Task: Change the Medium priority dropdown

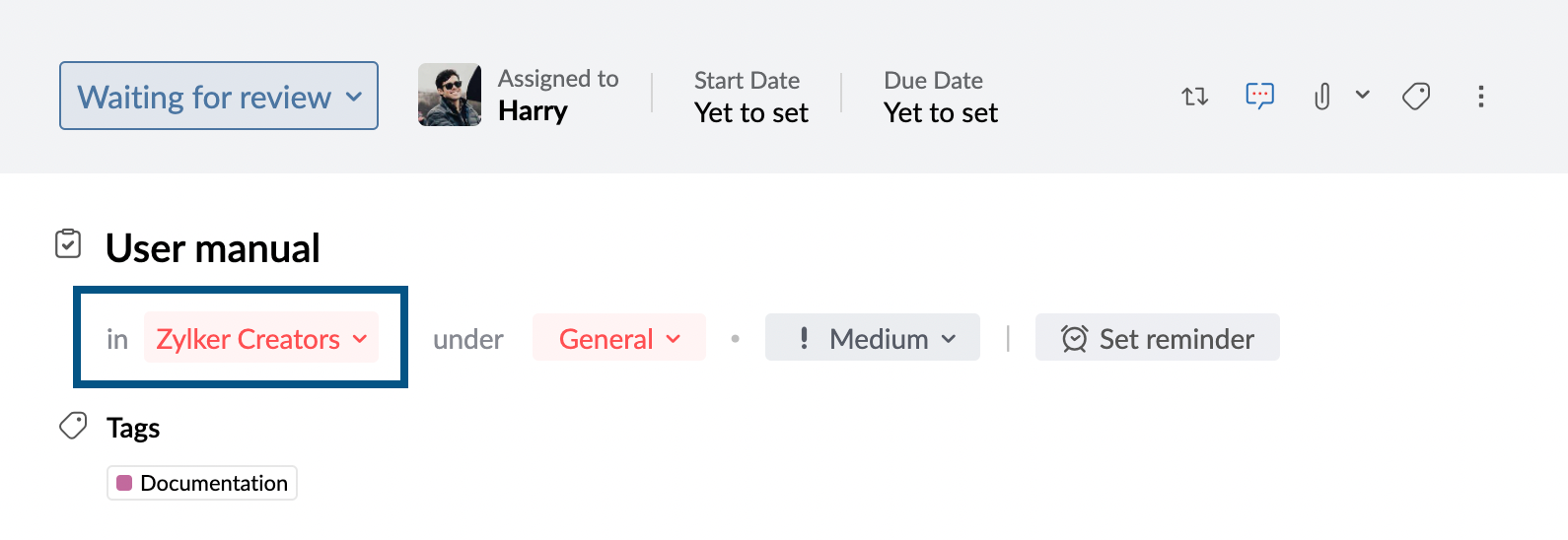Action: 873,338
